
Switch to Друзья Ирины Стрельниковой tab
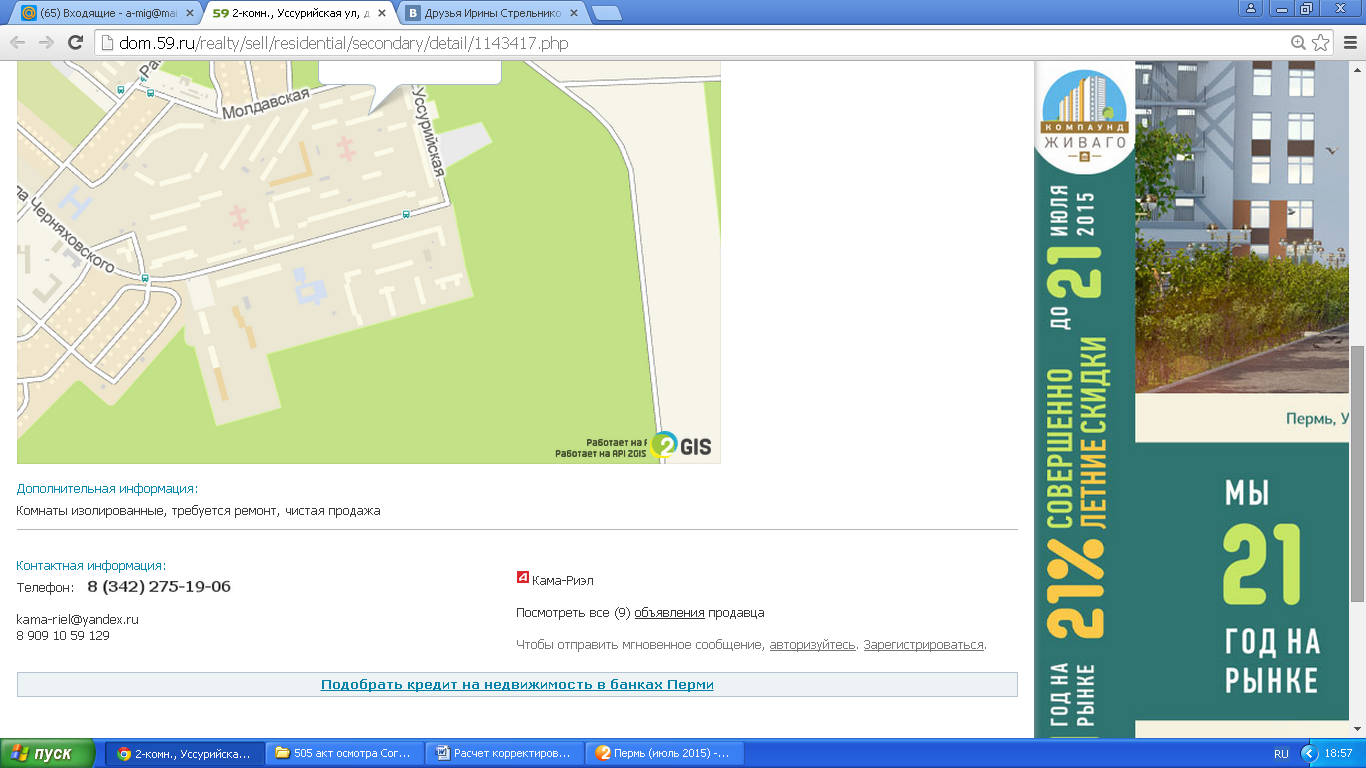tap(491, 14)
